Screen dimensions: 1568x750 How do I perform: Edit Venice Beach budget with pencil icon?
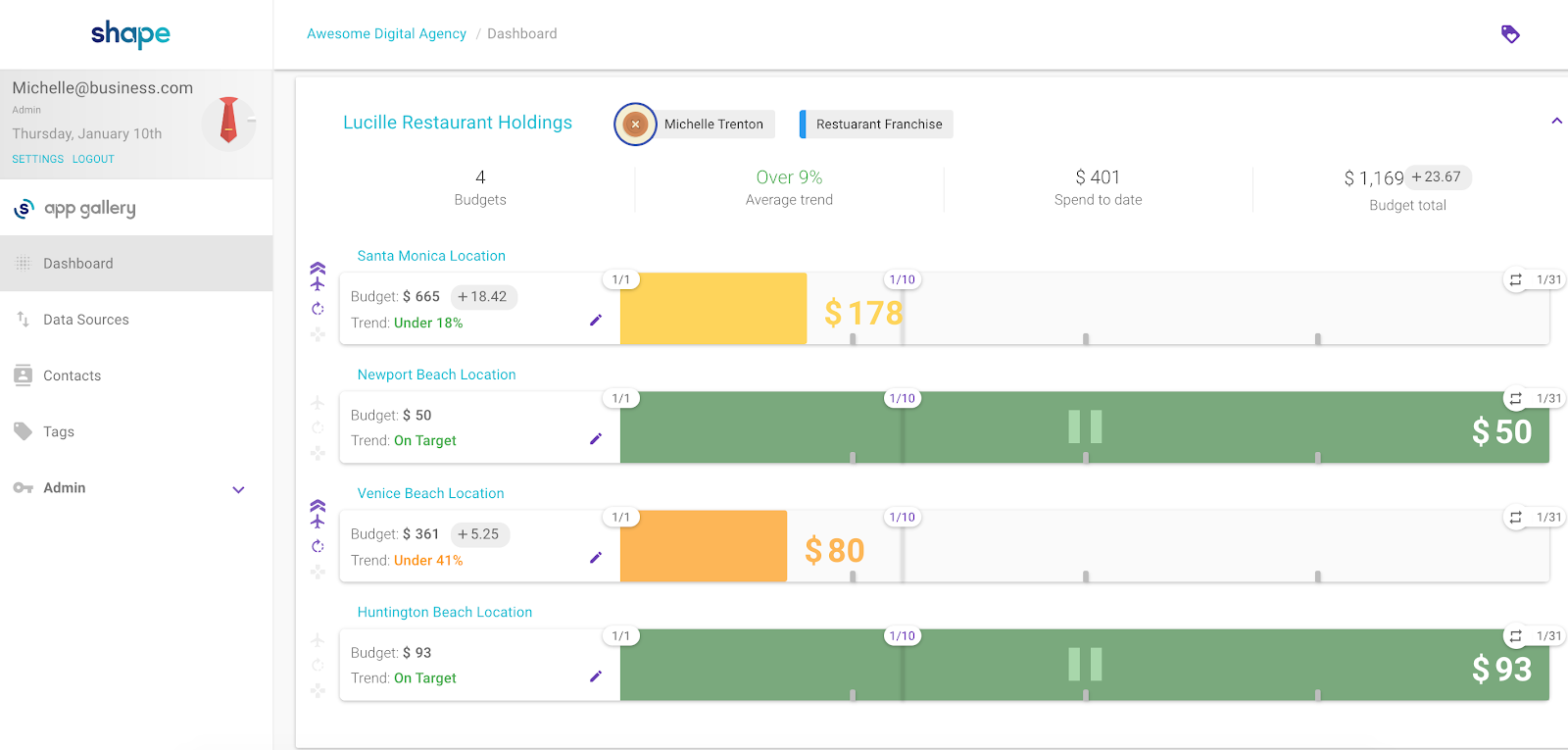596,558
